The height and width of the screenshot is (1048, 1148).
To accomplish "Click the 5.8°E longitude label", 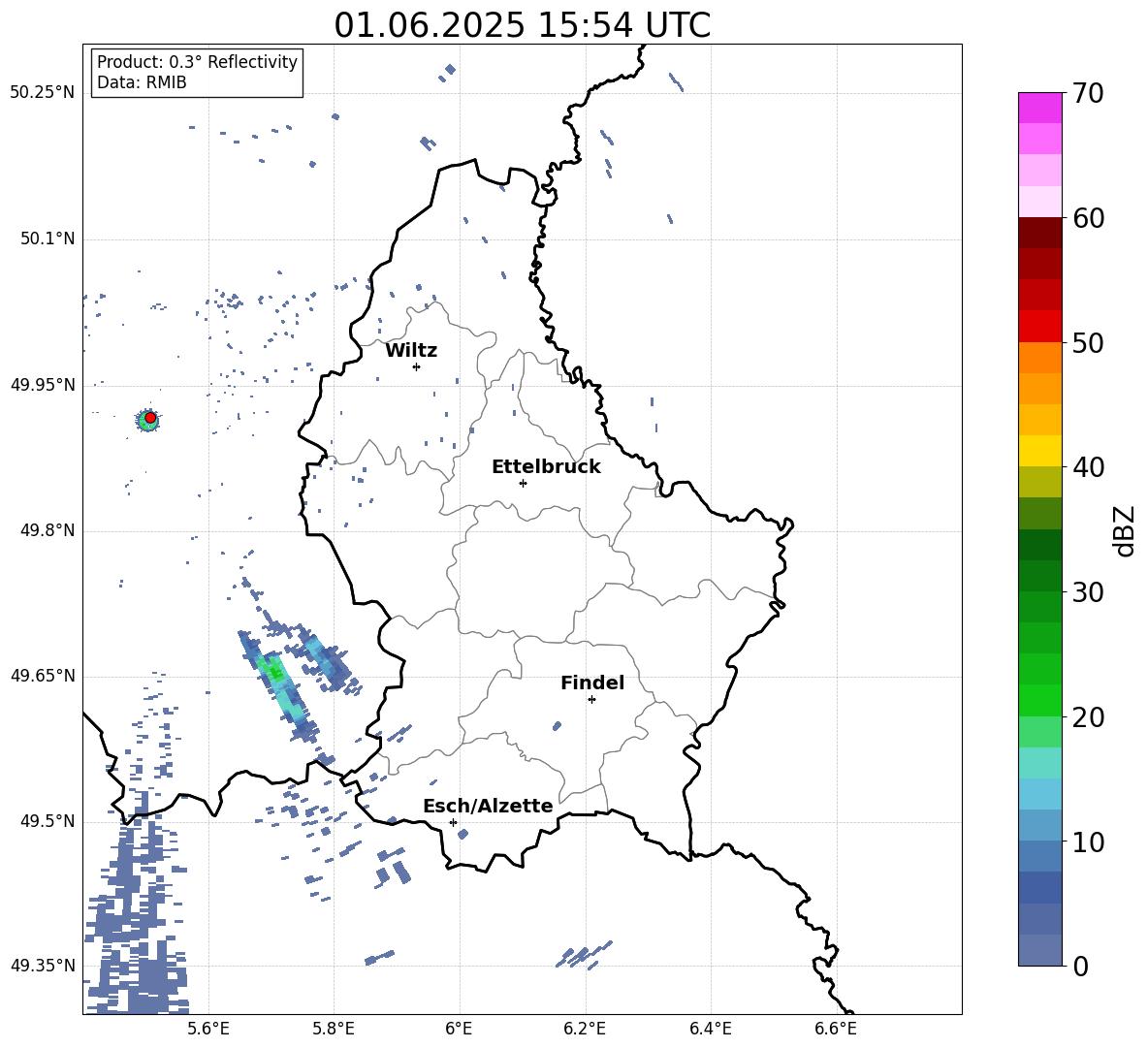I will (x=334, y=1029).
